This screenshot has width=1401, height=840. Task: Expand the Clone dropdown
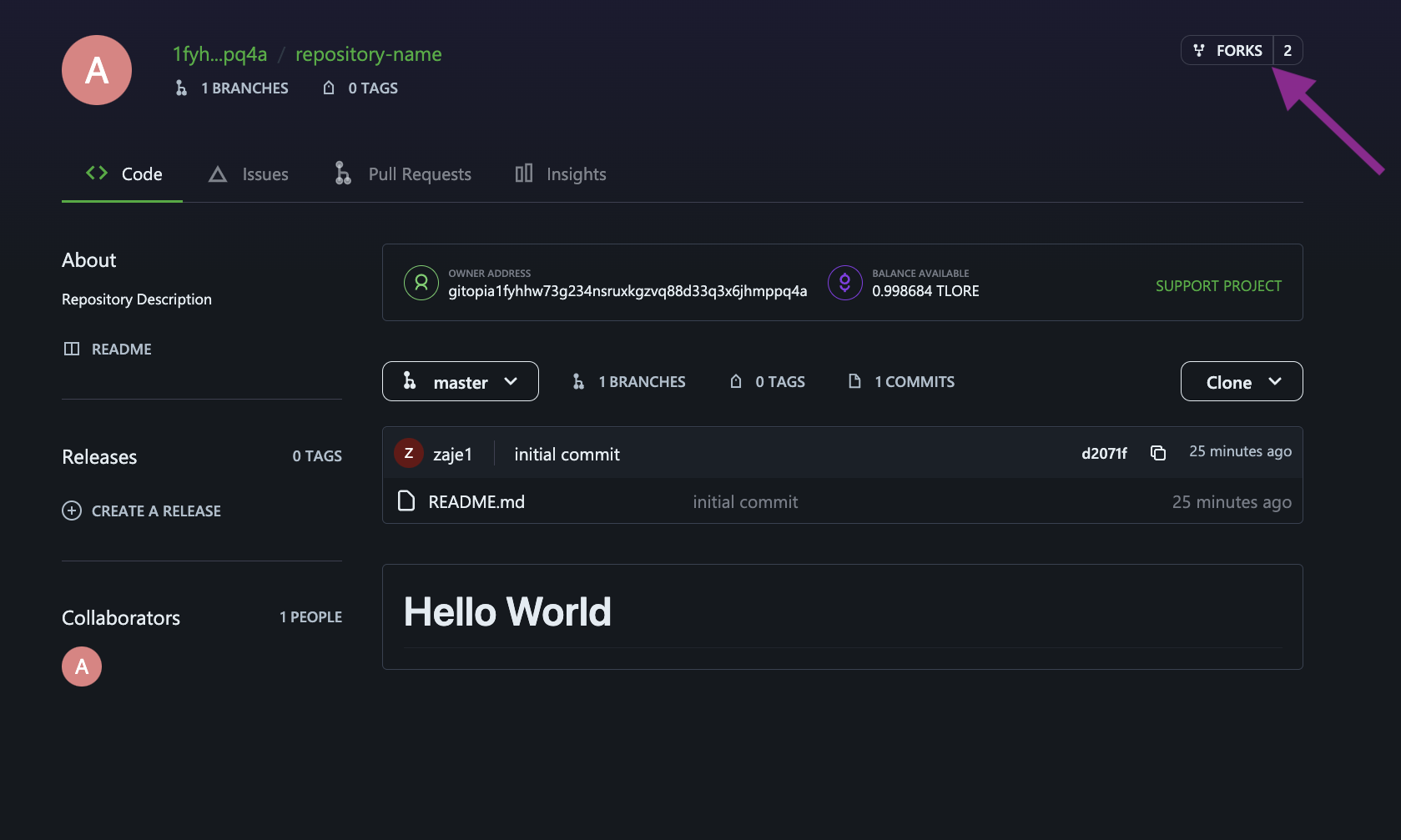[x=1241, y=381]
